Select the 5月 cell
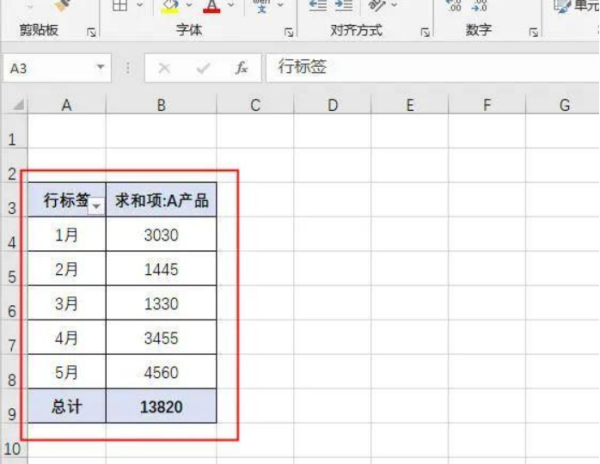600x464 pixels. point(67,372)
